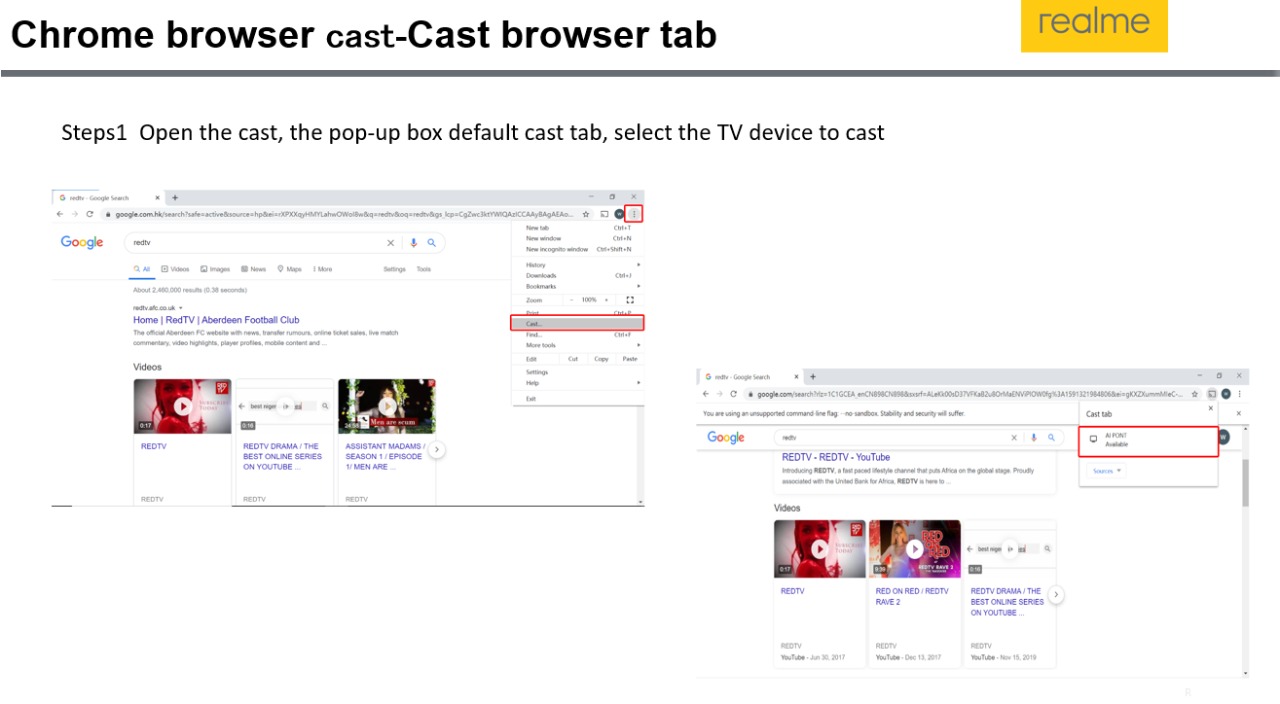Image resolution: width=1280 pixels, height=704 pixels.
Task: Click three-dot Chrome menu icon in left screenshot
Action: click(634, 214)
